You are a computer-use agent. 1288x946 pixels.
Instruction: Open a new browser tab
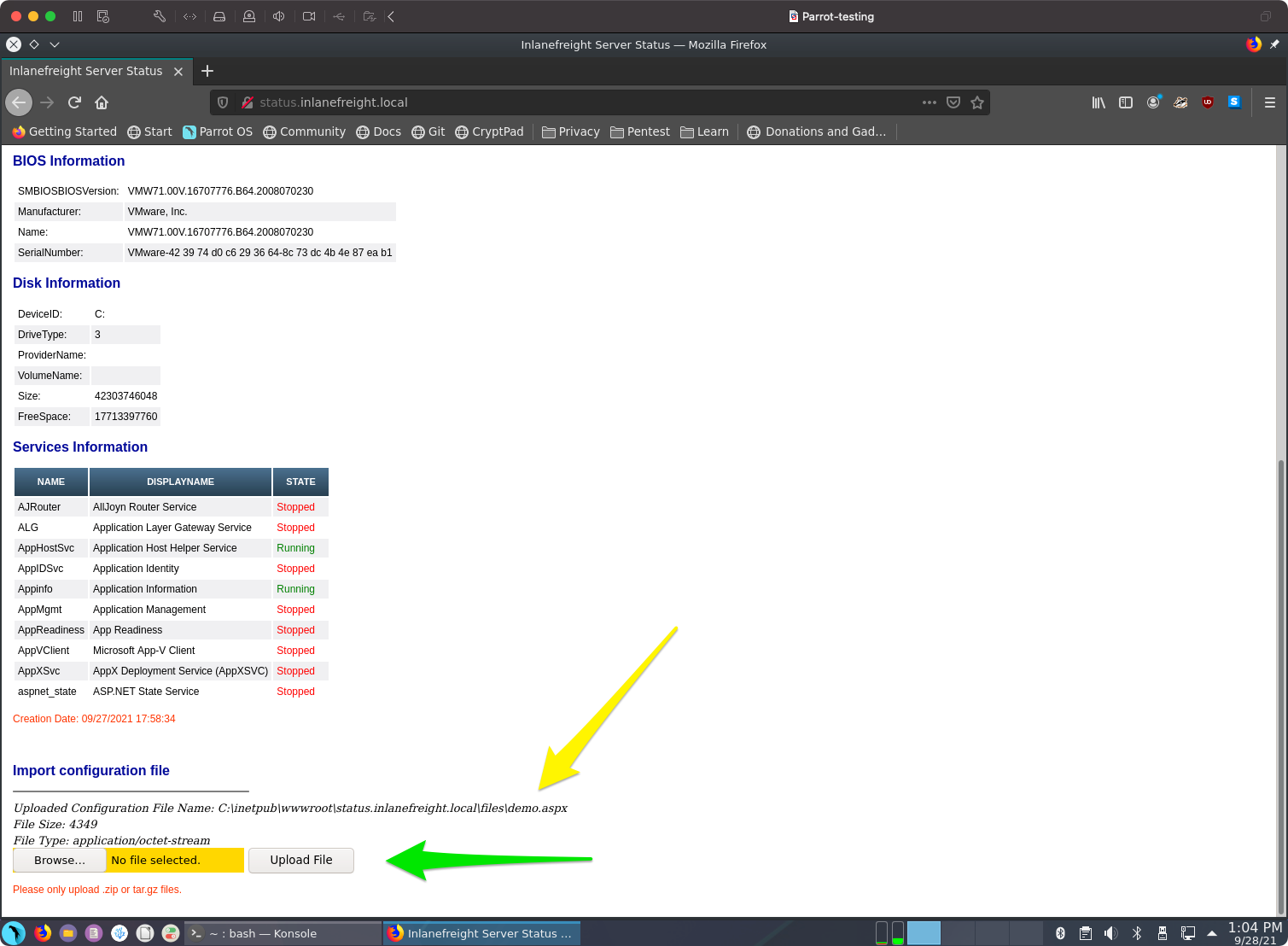[x=207, y=72]
